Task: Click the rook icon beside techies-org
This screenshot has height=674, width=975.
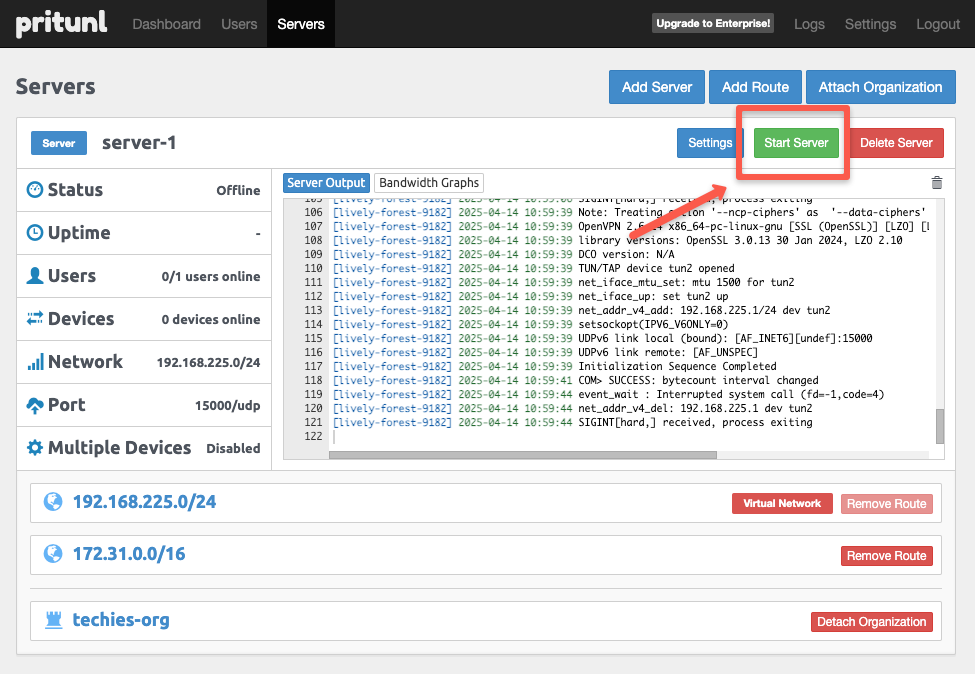Action: pyautogui.click(x=54, y=620)
